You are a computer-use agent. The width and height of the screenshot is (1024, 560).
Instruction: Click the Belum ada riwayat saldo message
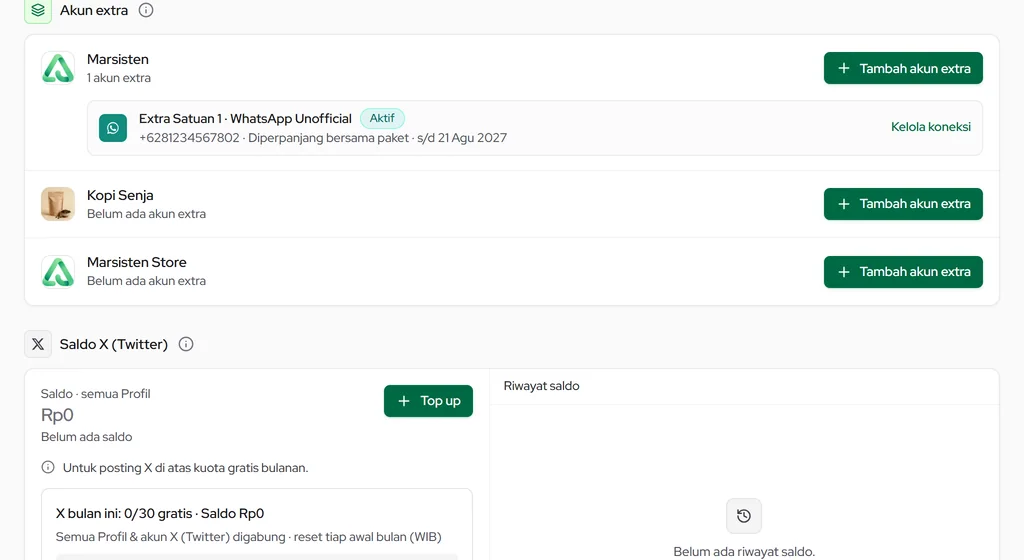tap(744, 552)
